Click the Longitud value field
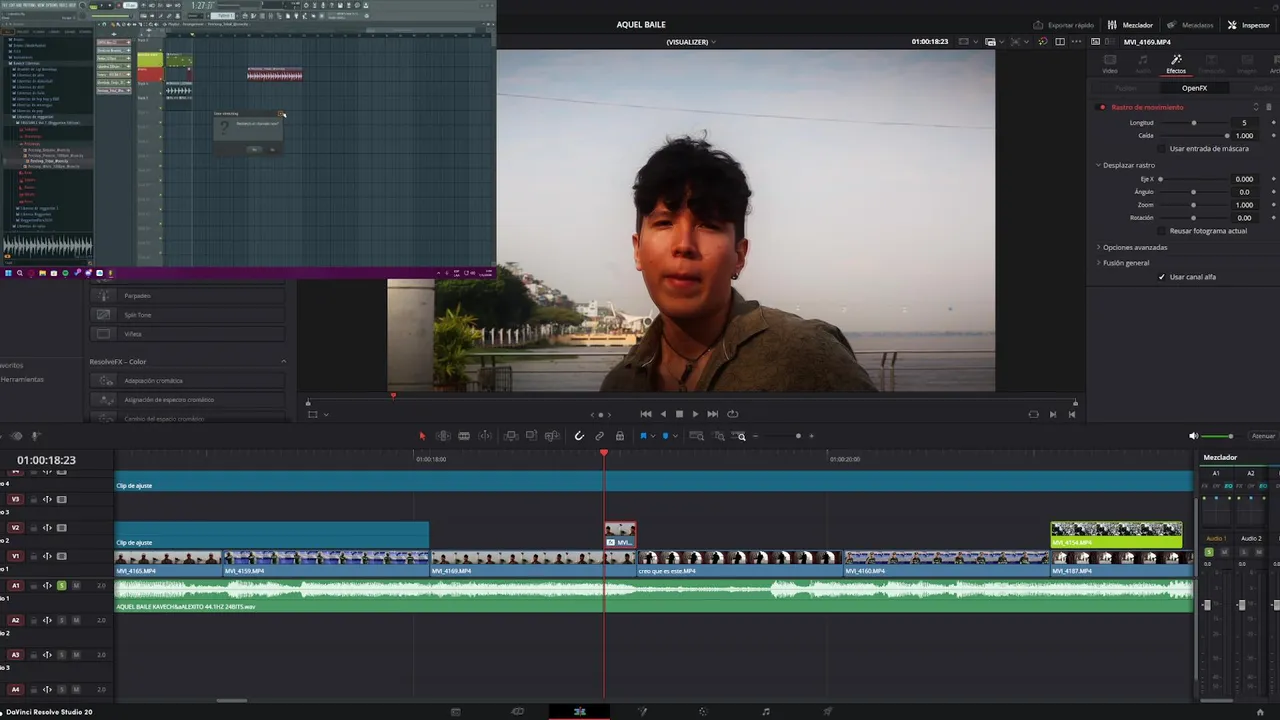 pos(1244,123)
